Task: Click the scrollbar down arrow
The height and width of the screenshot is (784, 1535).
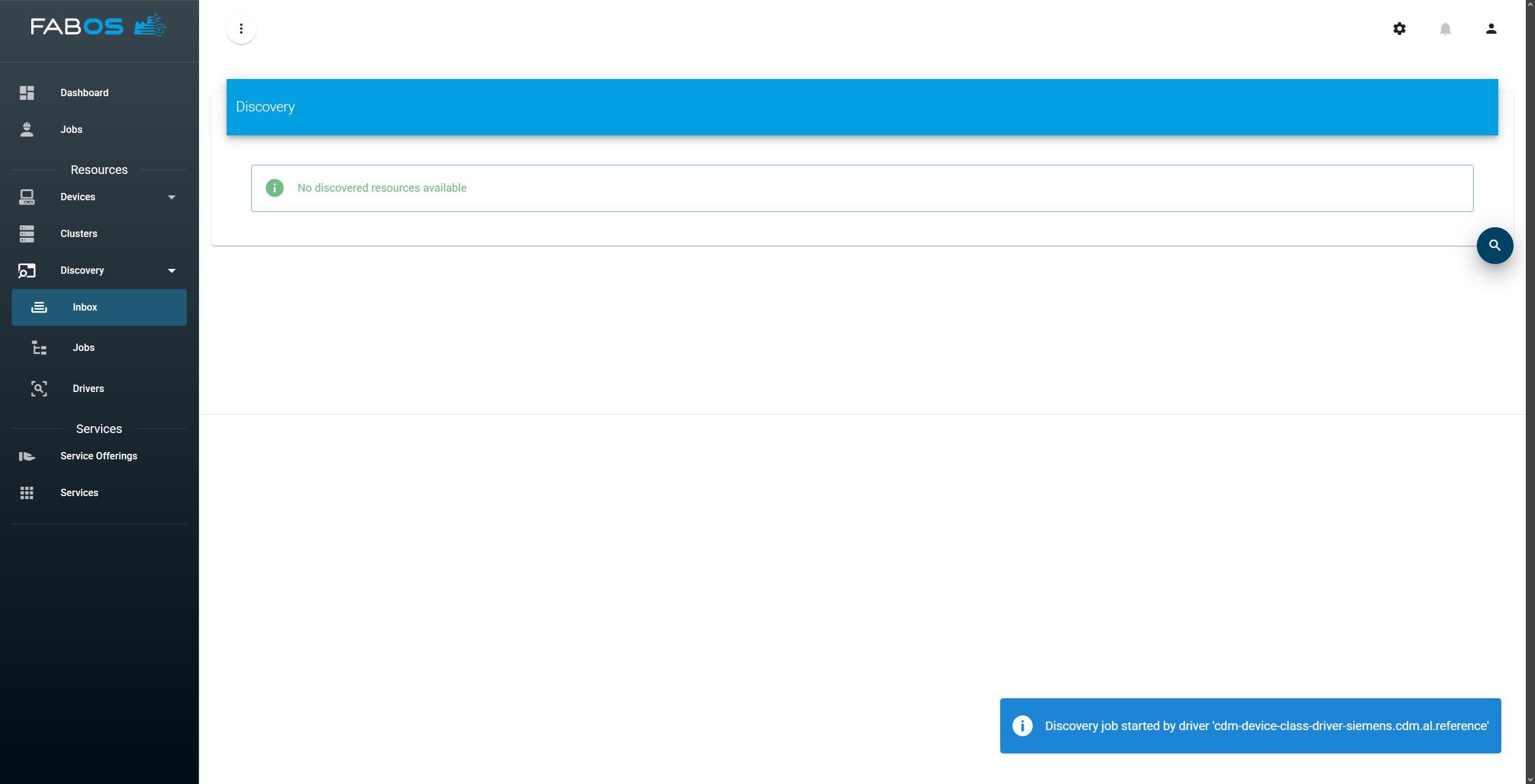Action: [x=1529, y=779]
